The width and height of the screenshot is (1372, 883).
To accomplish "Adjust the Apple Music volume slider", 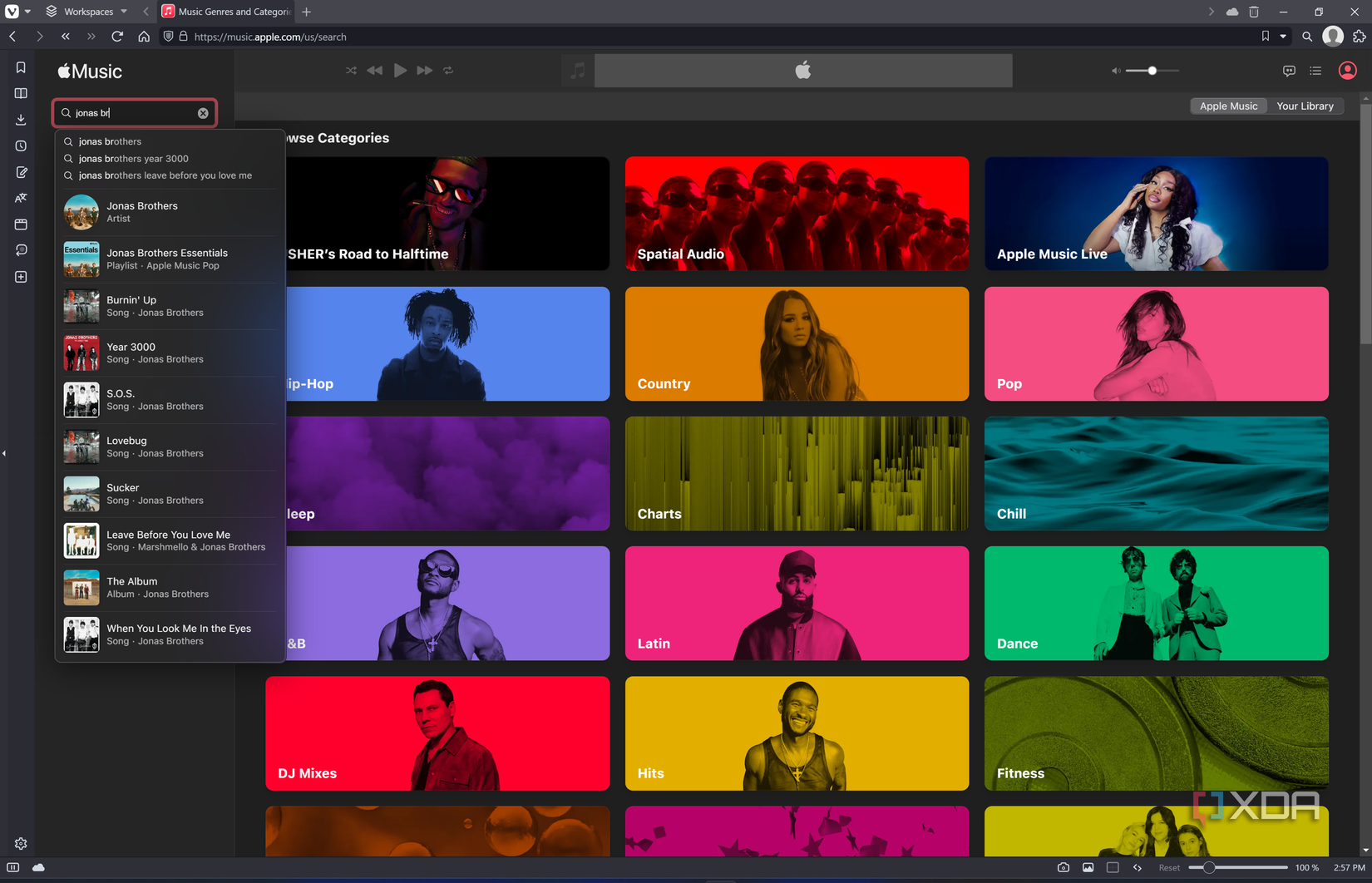I will click(1152, 71).
